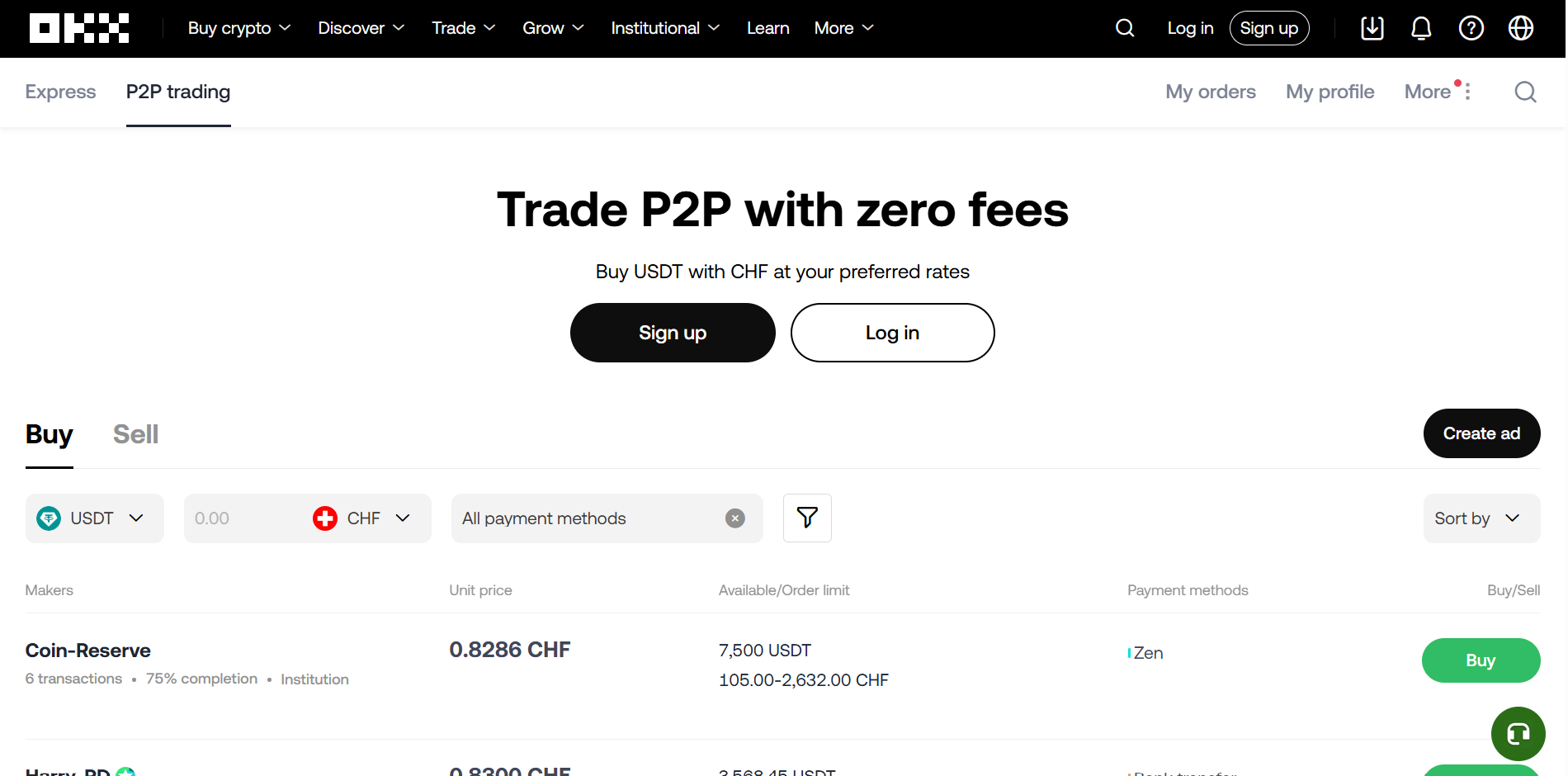
Task: Clear the All payment methods selection
Action: tap(734, 518)
